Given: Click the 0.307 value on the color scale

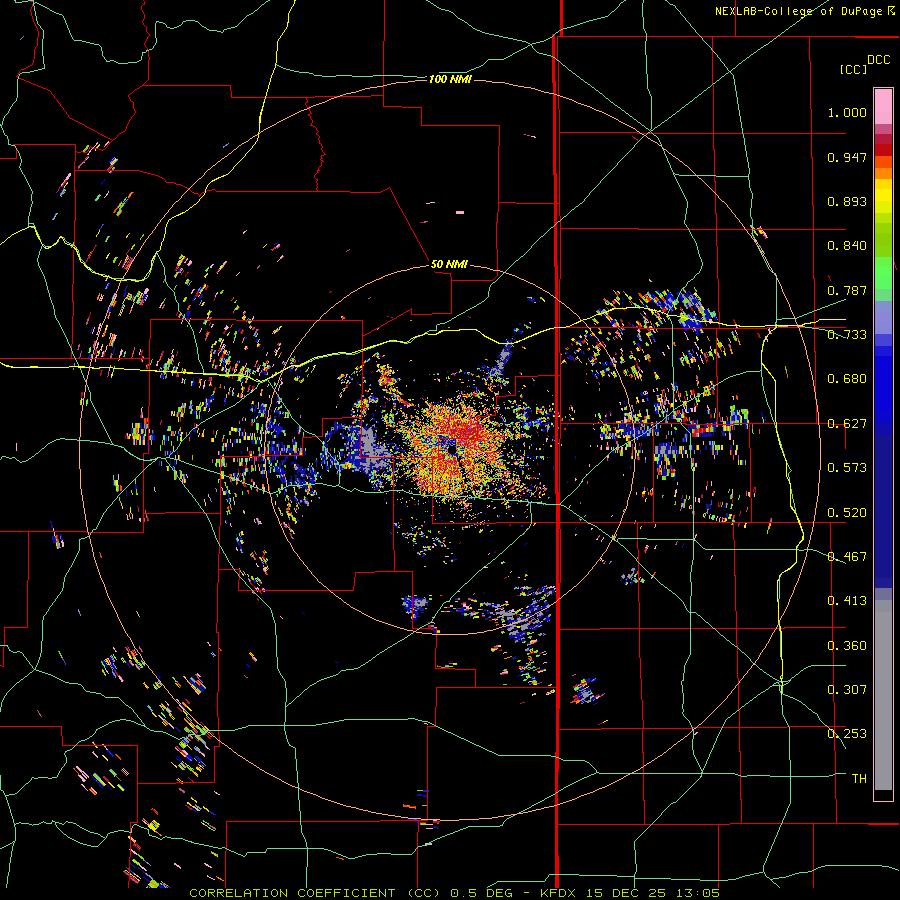Looking at the screenshot, I should pyautogui.click(x=847, y=690).
